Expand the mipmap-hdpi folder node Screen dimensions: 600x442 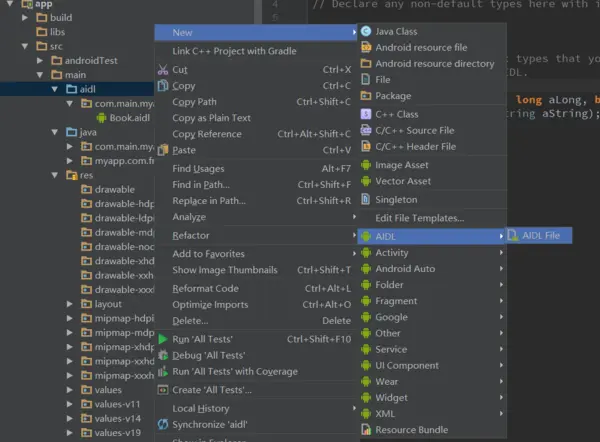70,318
